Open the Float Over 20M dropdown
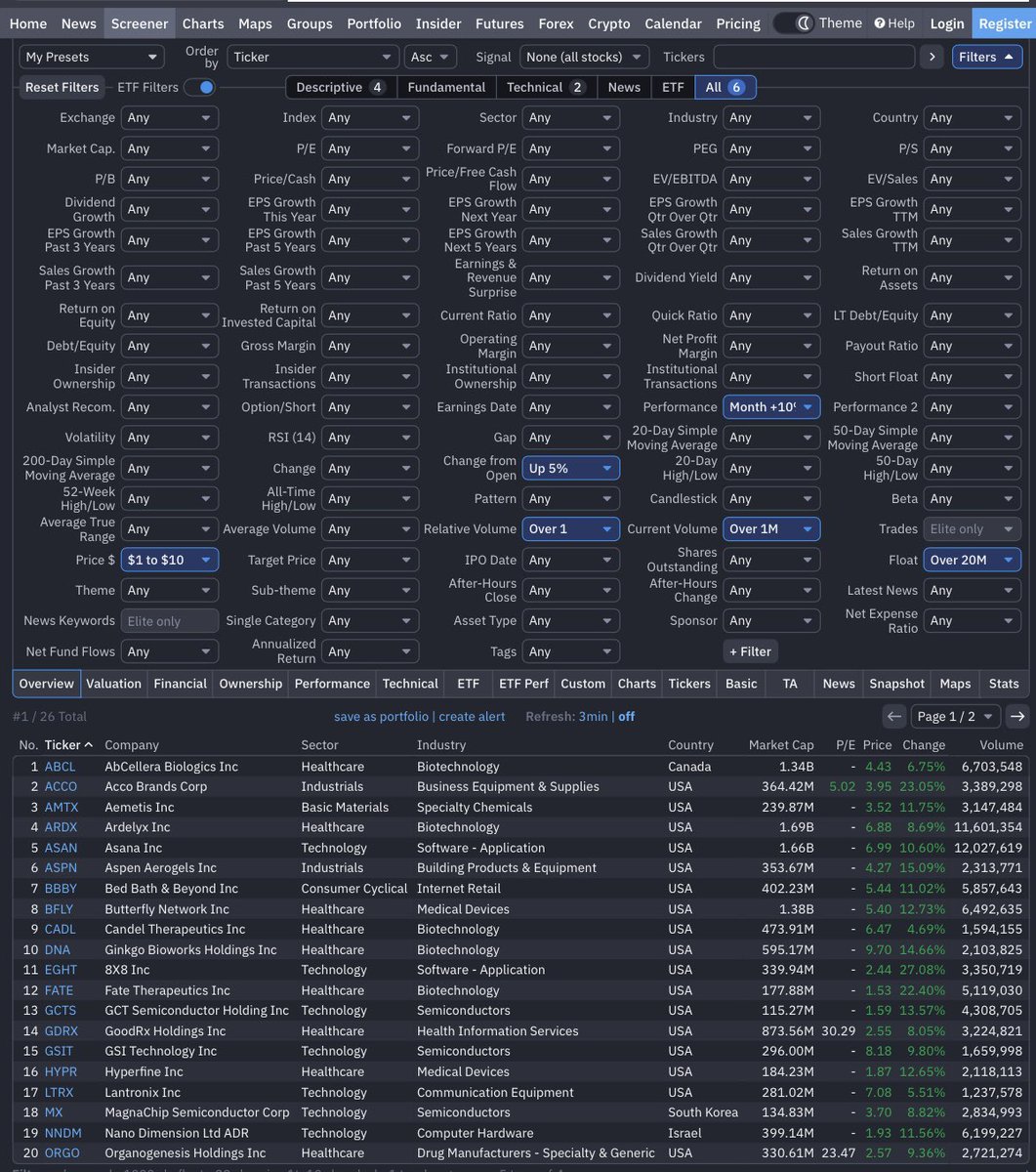The height and width of the screenshot is (1172, 1036). tap(973, 560)
